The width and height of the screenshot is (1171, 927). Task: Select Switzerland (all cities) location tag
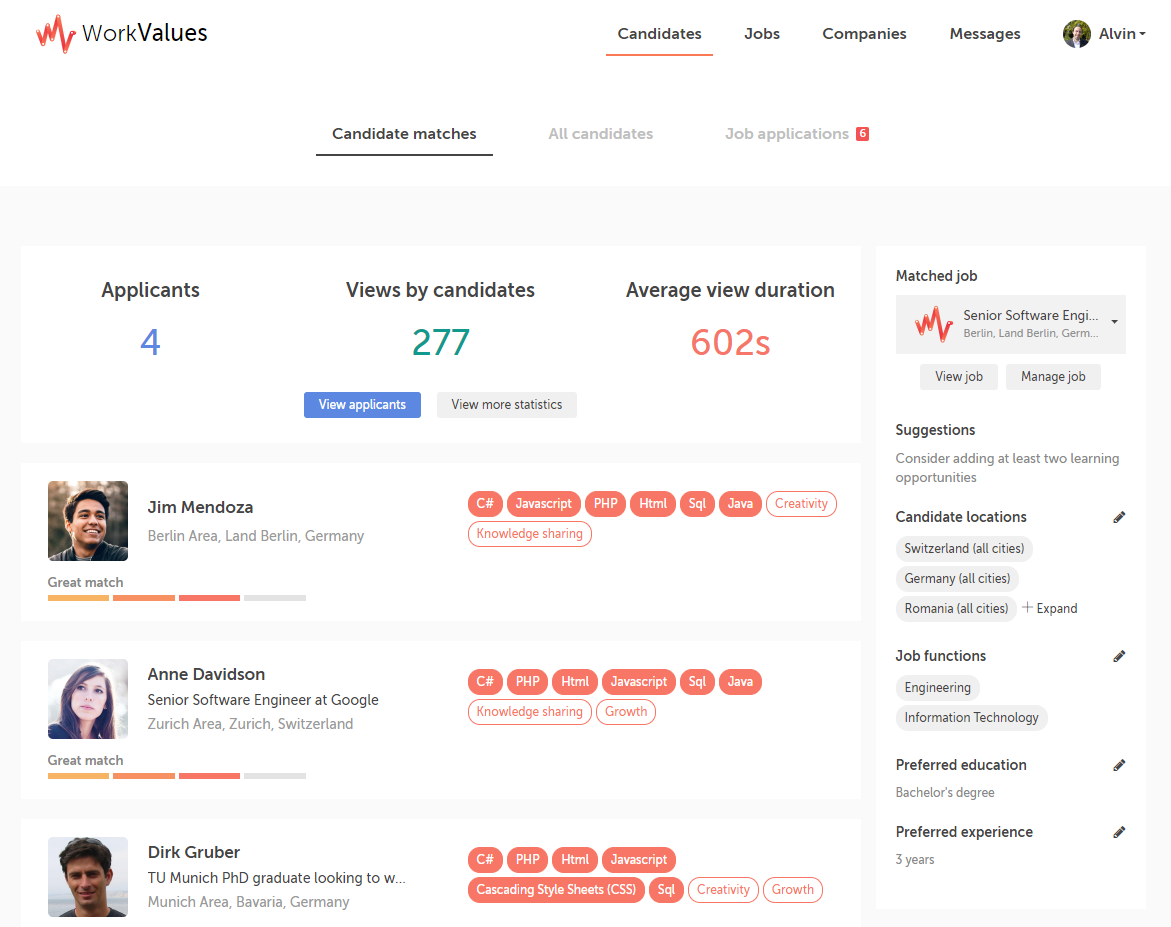click(x=964, y=548)
